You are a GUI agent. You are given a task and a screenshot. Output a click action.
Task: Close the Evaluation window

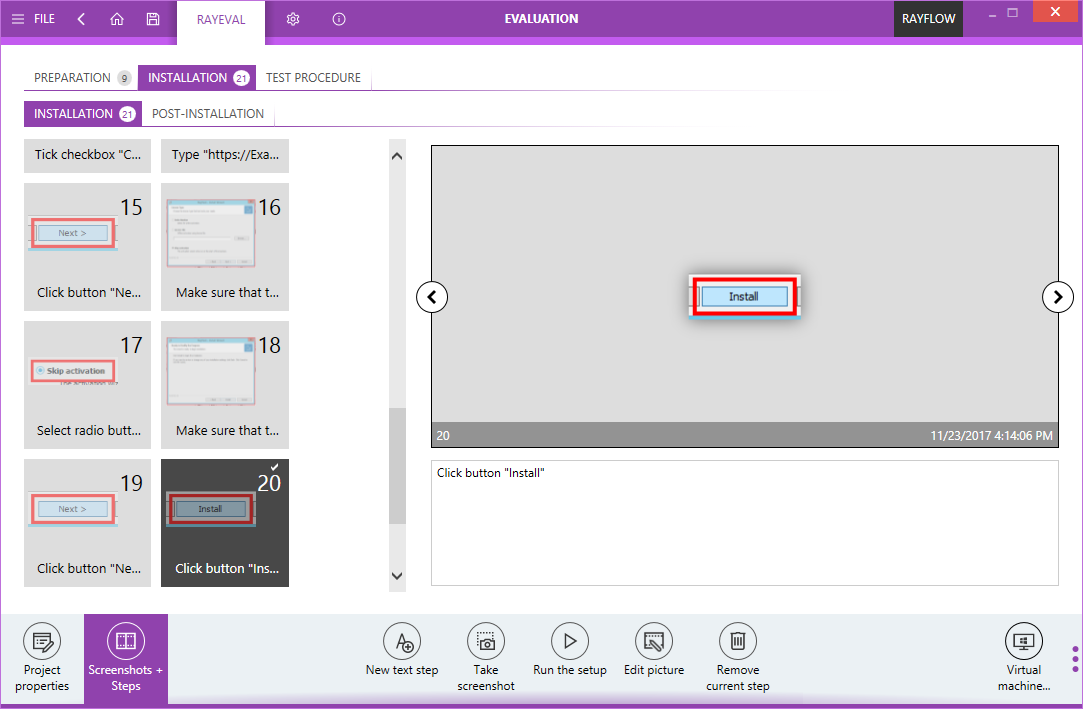(1055, 12)
